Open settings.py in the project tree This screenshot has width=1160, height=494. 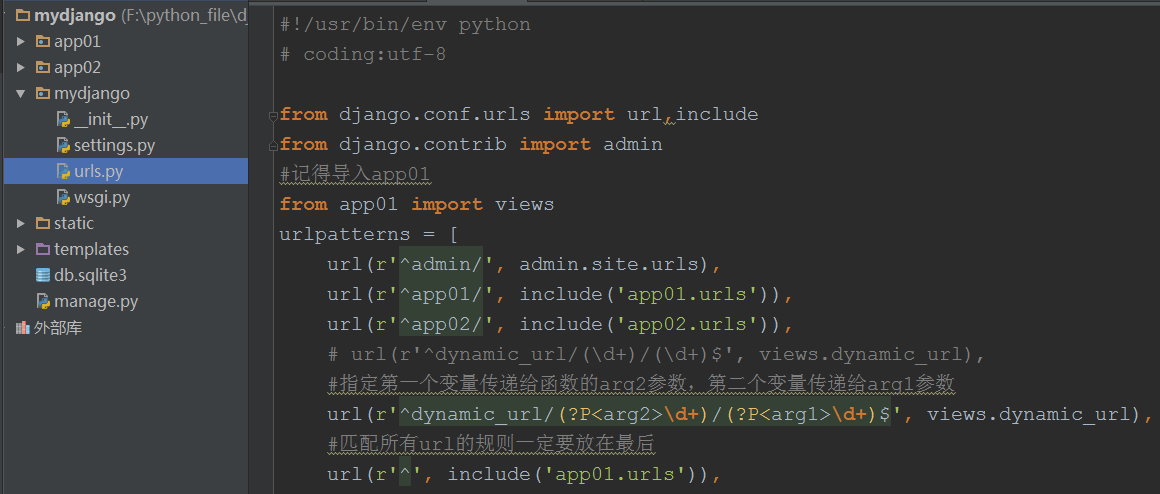point(115,146)
